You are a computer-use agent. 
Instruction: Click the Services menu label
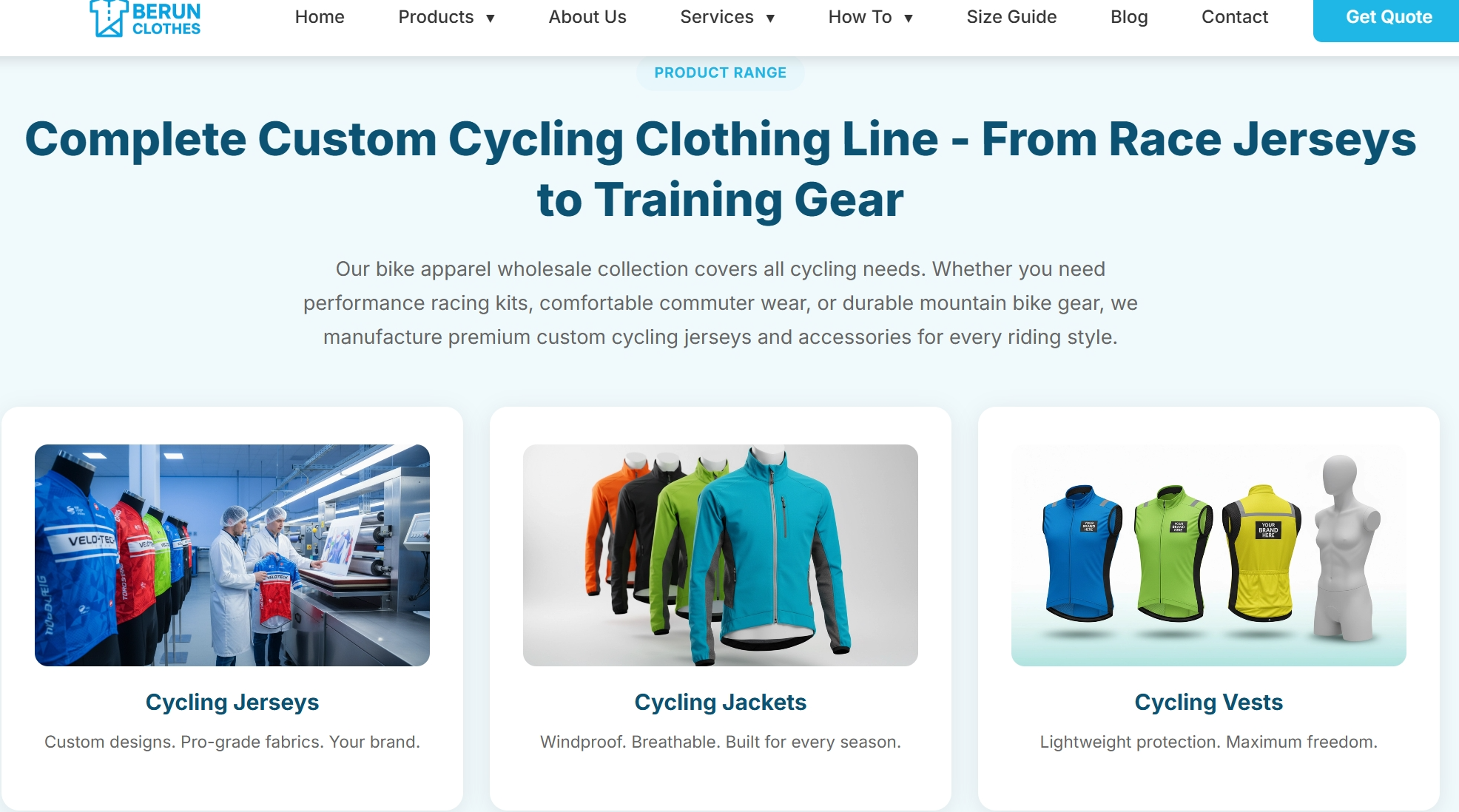coord(717,17)
